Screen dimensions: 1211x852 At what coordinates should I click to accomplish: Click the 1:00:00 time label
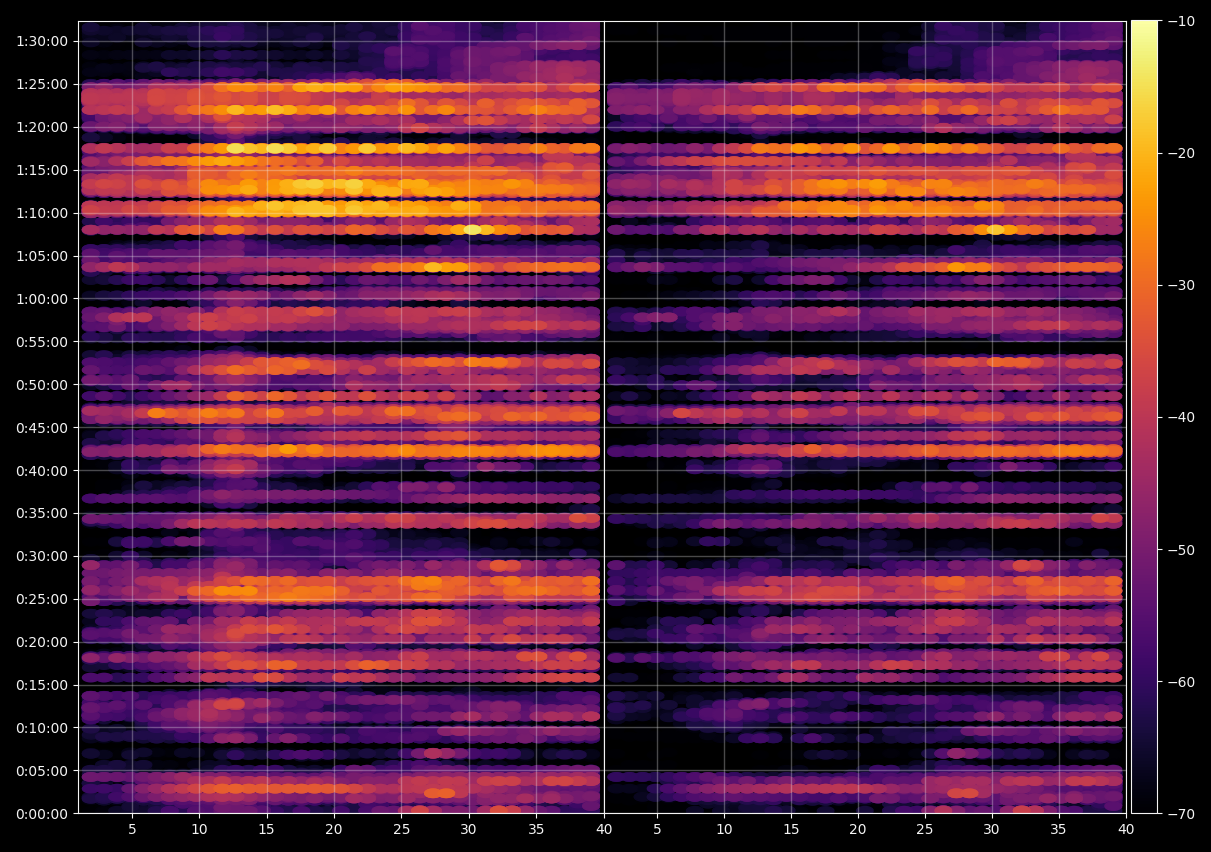point(42,299)
